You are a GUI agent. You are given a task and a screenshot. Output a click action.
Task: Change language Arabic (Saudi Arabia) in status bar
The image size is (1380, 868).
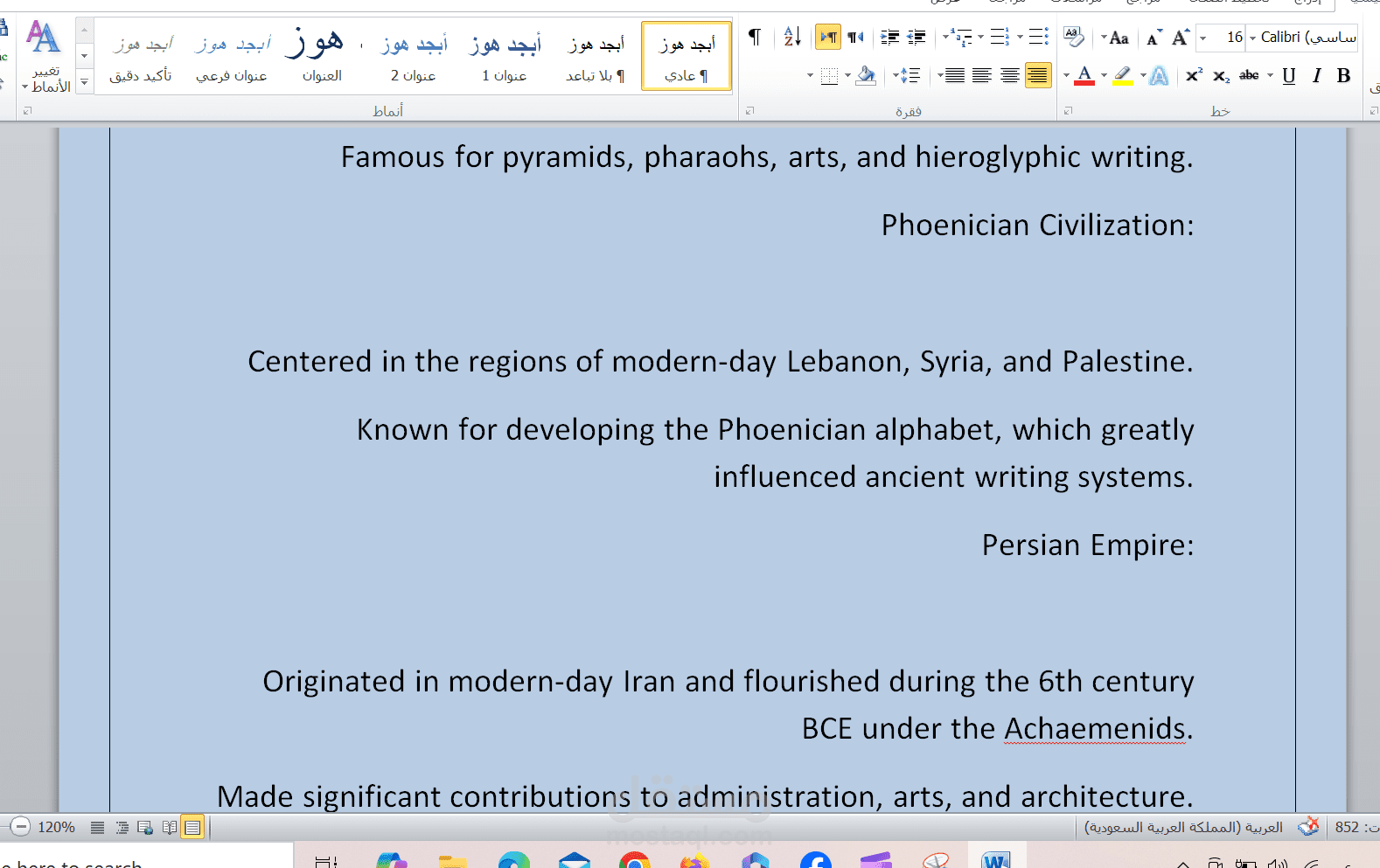point(1183,827)
